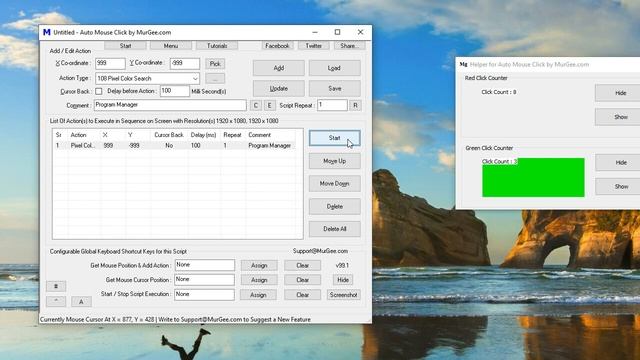Click the Move Down button
640x360 pixels.
click(x=335, y=184)
